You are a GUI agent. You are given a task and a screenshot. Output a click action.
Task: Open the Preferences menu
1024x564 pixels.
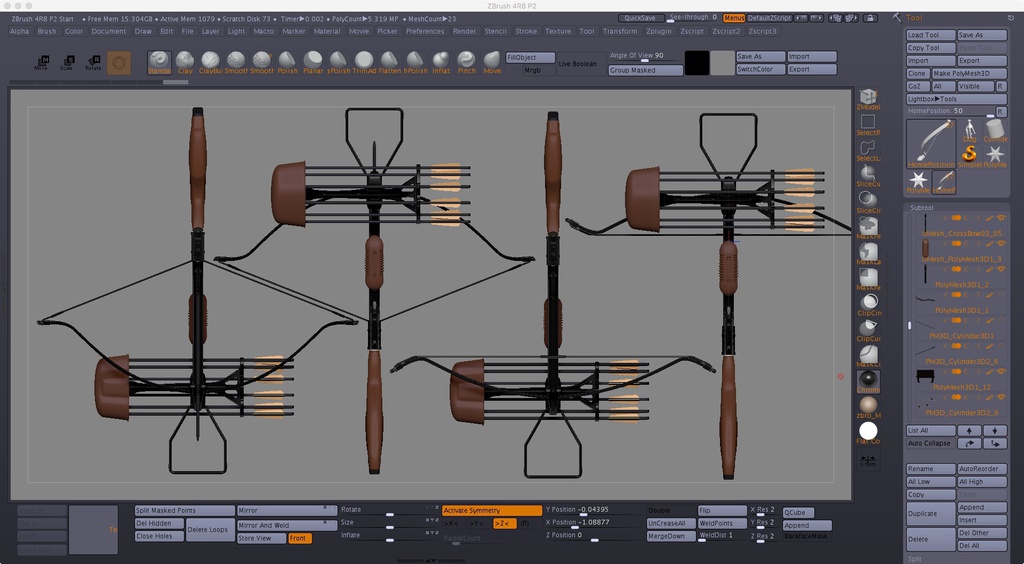click(424, 31)
